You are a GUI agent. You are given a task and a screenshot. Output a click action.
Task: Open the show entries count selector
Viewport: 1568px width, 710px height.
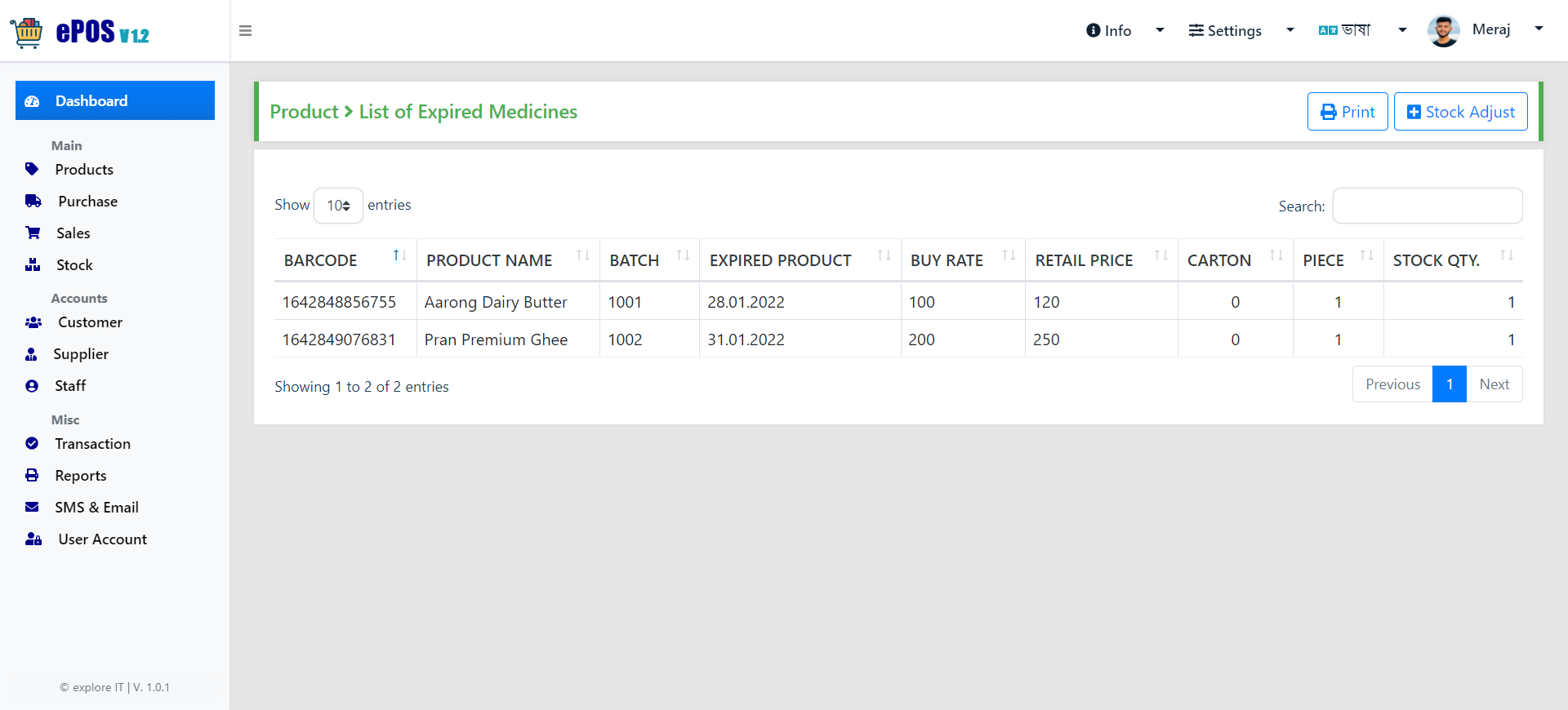pos(338,206)
